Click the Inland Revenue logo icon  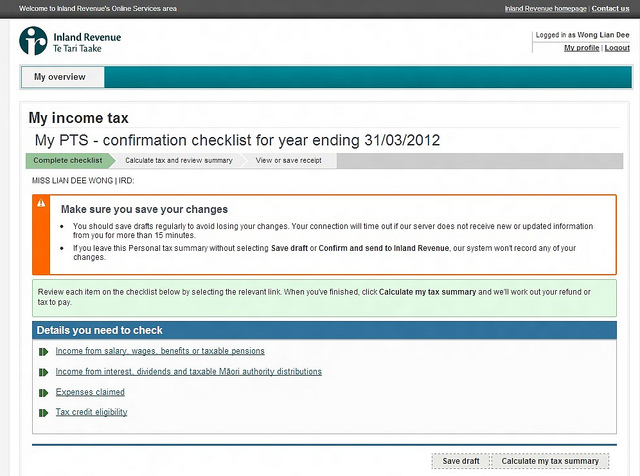click(x=33, y=41)
